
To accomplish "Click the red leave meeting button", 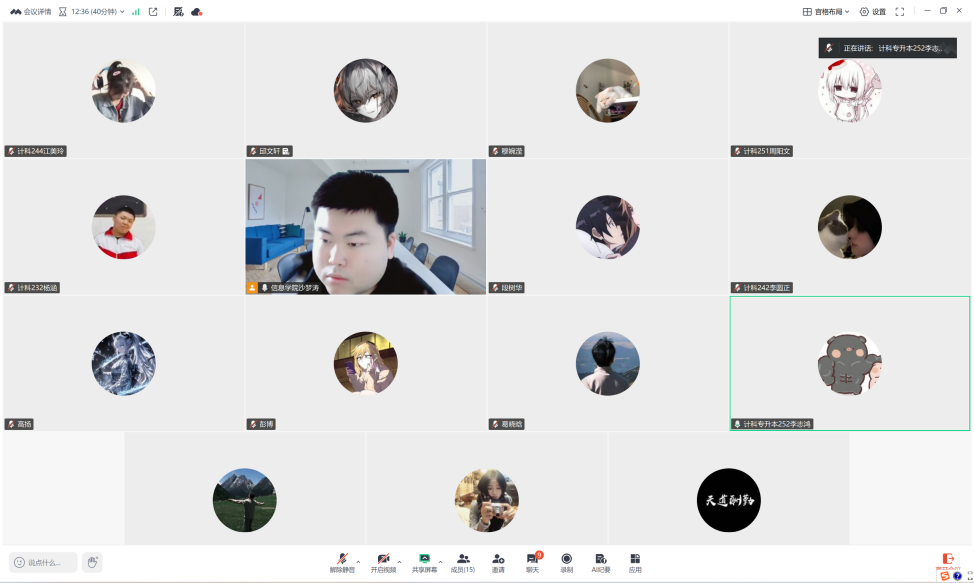I will (x=948, y=559).
